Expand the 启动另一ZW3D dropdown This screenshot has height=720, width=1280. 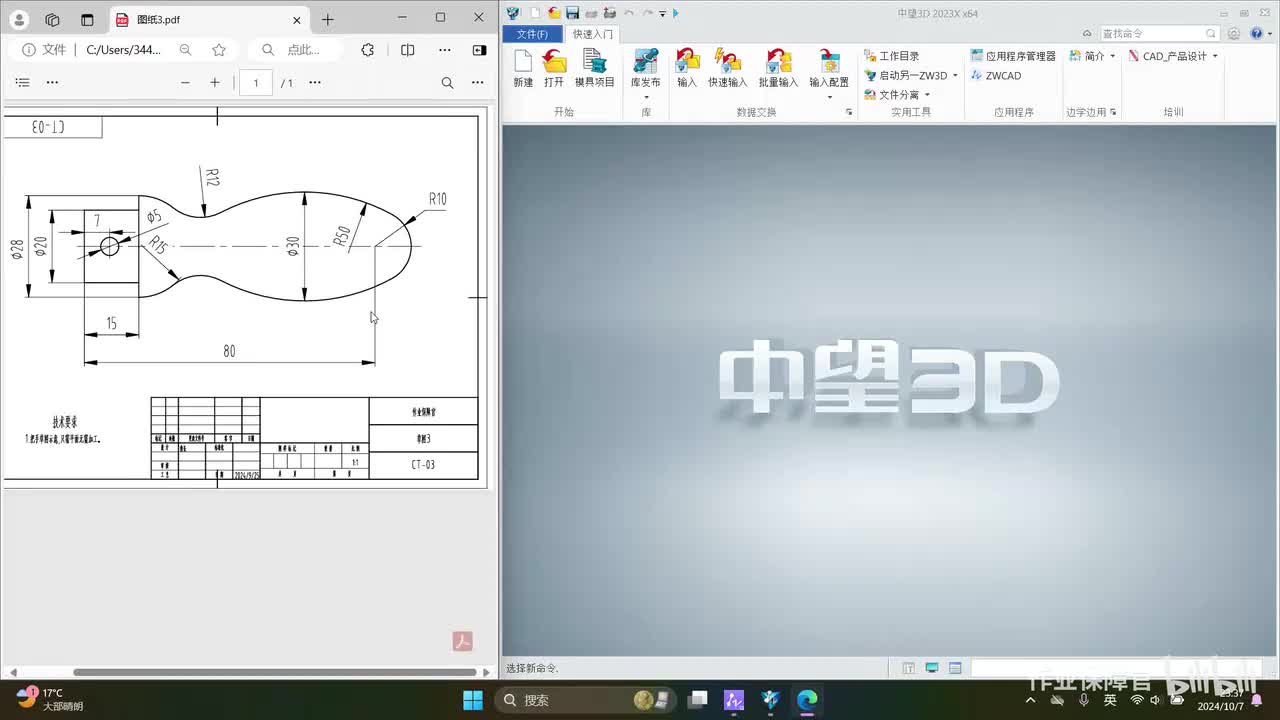(x=955, y=76)
